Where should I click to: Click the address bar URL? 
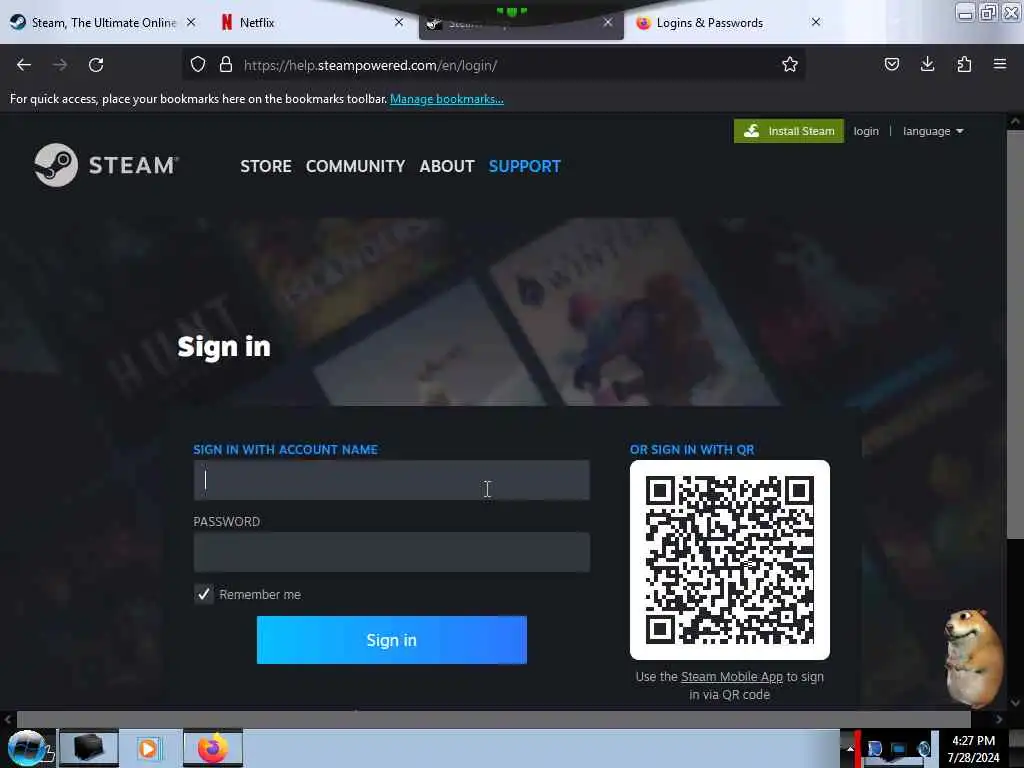pos(370,65)
